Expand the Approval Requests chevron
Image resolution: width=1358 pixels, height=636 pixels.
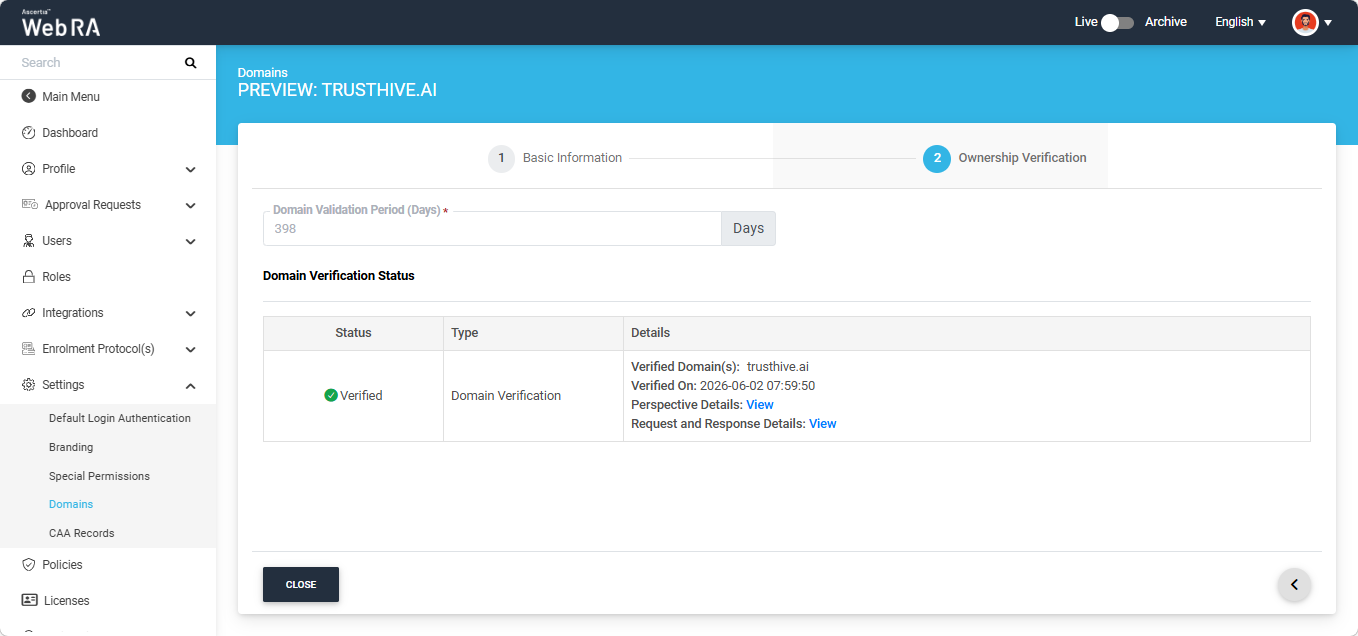click(191, 206)
